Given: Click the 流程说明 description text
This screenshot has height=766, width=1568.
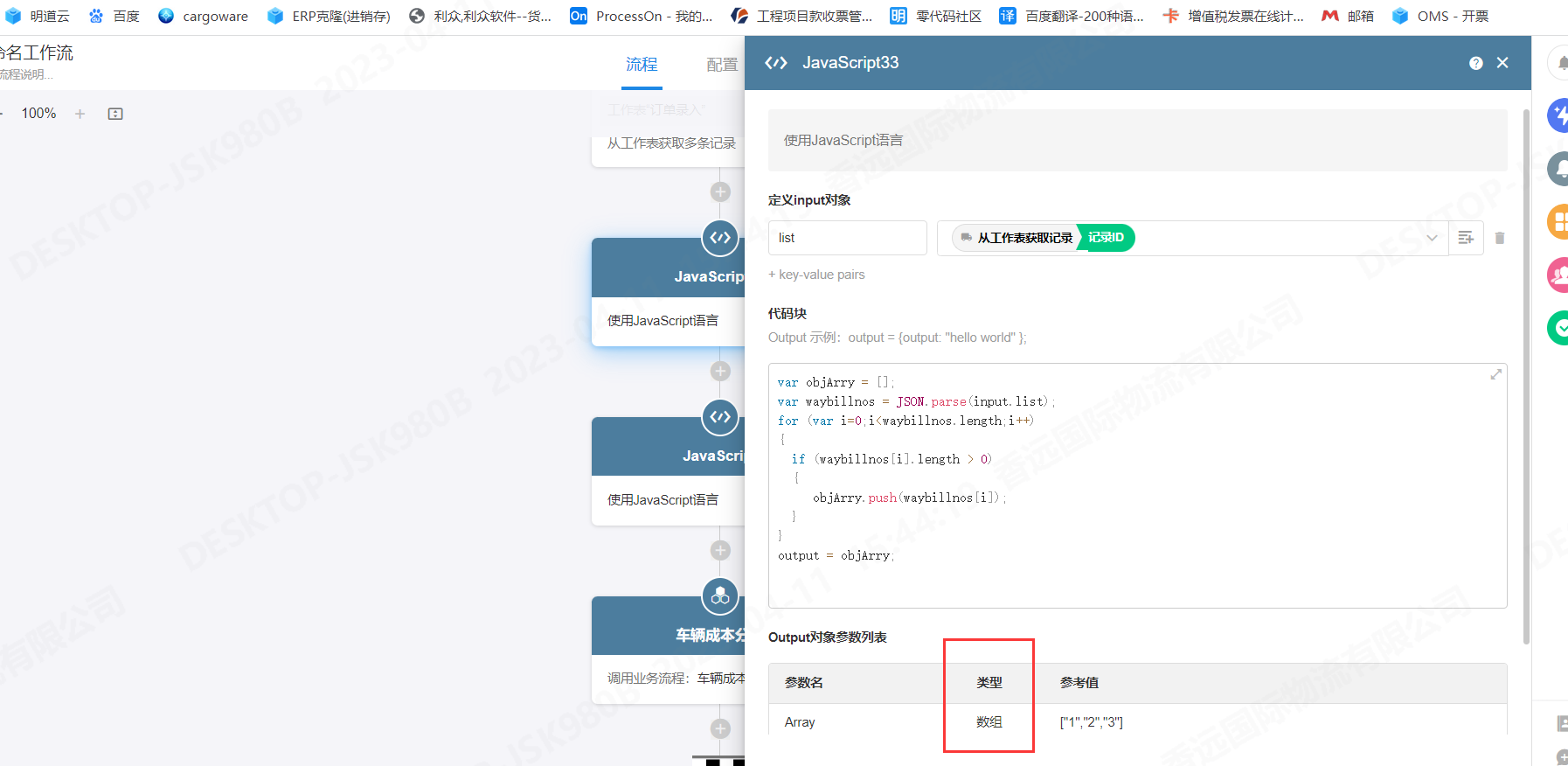Looking at the screenshot, I should (x=26, y=75).
